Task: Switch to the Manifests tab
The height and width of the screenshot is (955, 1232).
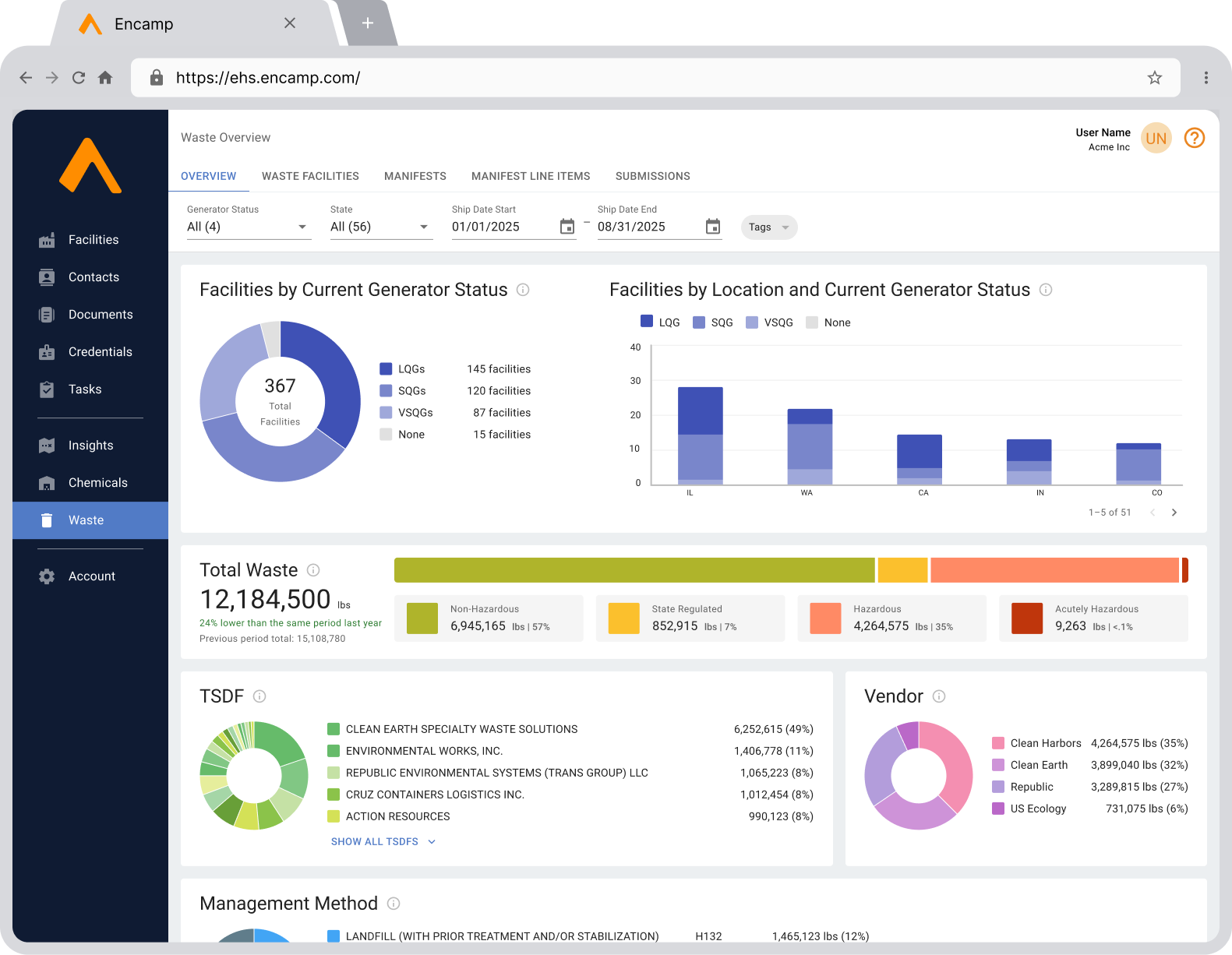Action: pos(415,176)
